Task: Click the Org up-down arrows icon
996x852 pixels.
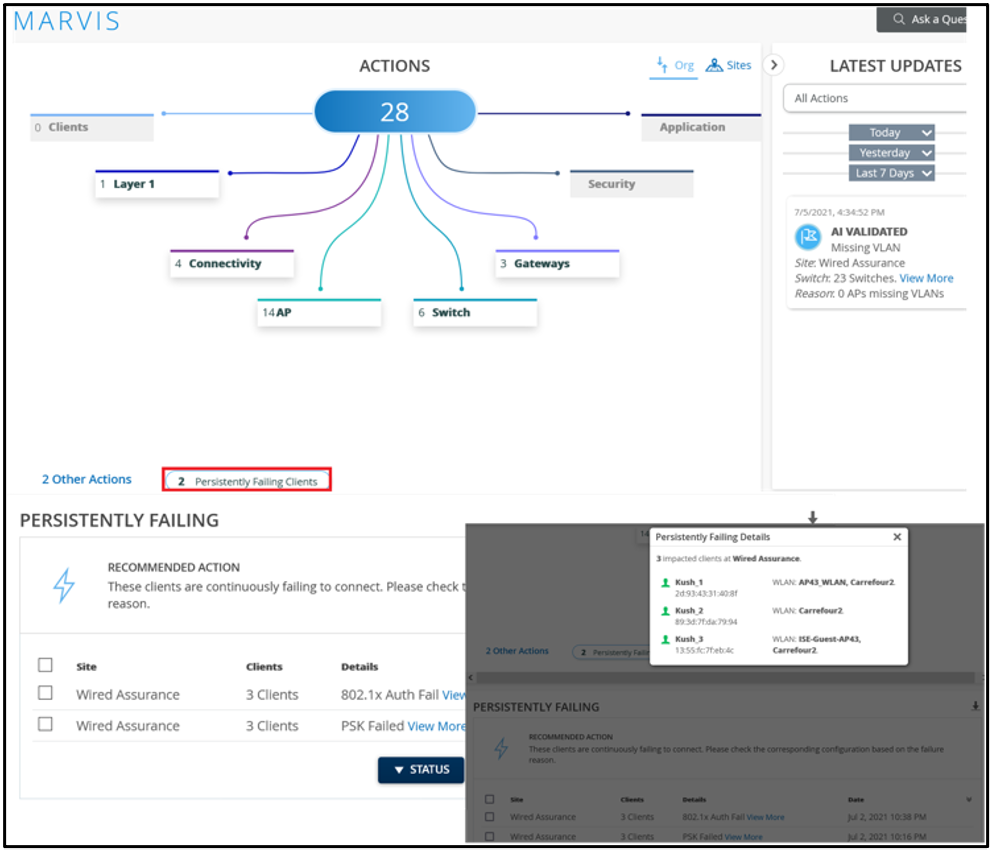Action: point(662,66)
